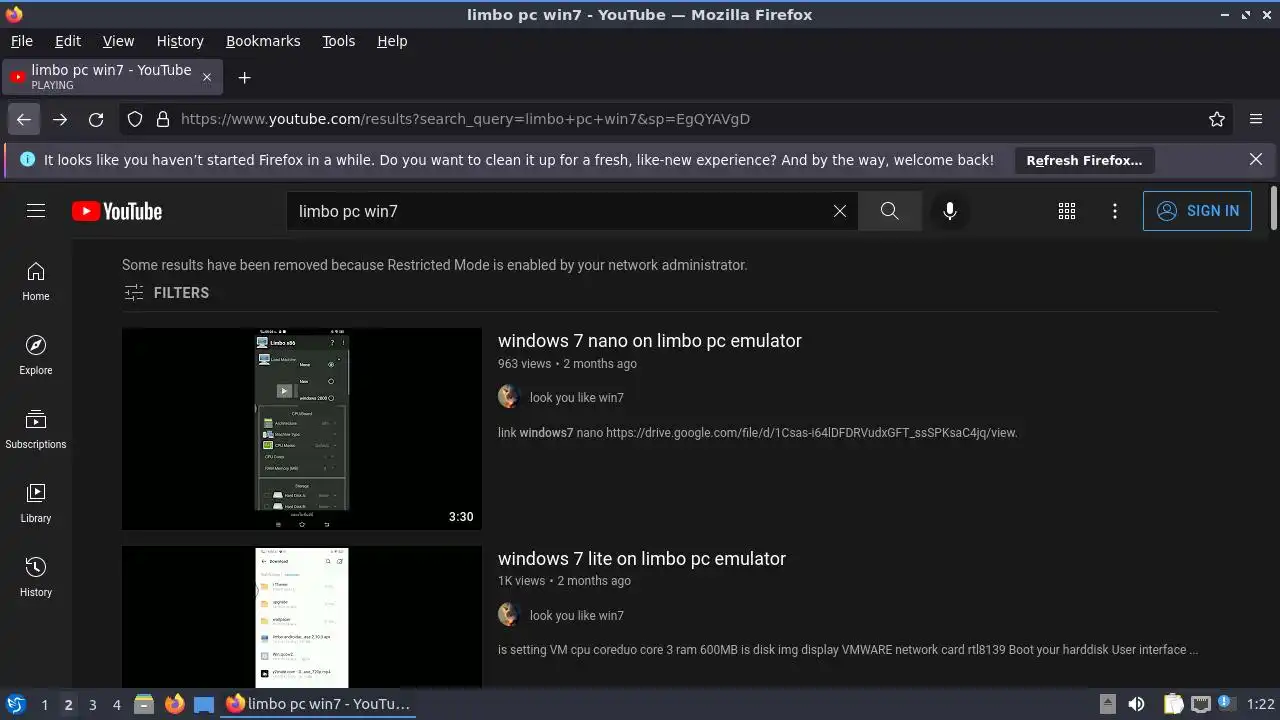The image size is (1280, 720).
Task: Open Home in the YouTube sidebar
Action: (x=36, y=282)
